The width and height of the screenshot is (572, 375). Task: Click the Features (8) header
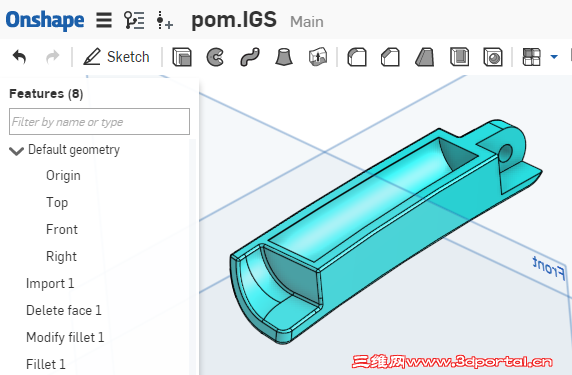tap(46, 94)
